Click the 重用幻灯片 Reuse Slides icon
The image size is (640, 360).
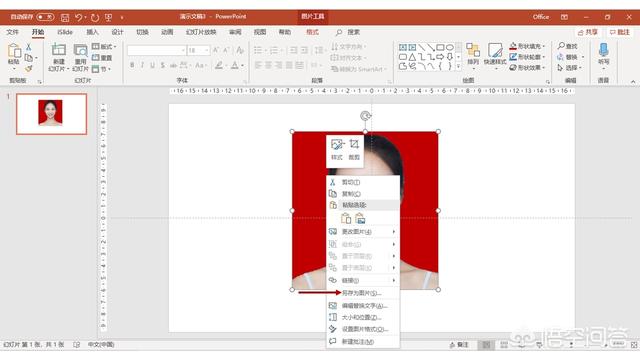[x=80, y=51]
